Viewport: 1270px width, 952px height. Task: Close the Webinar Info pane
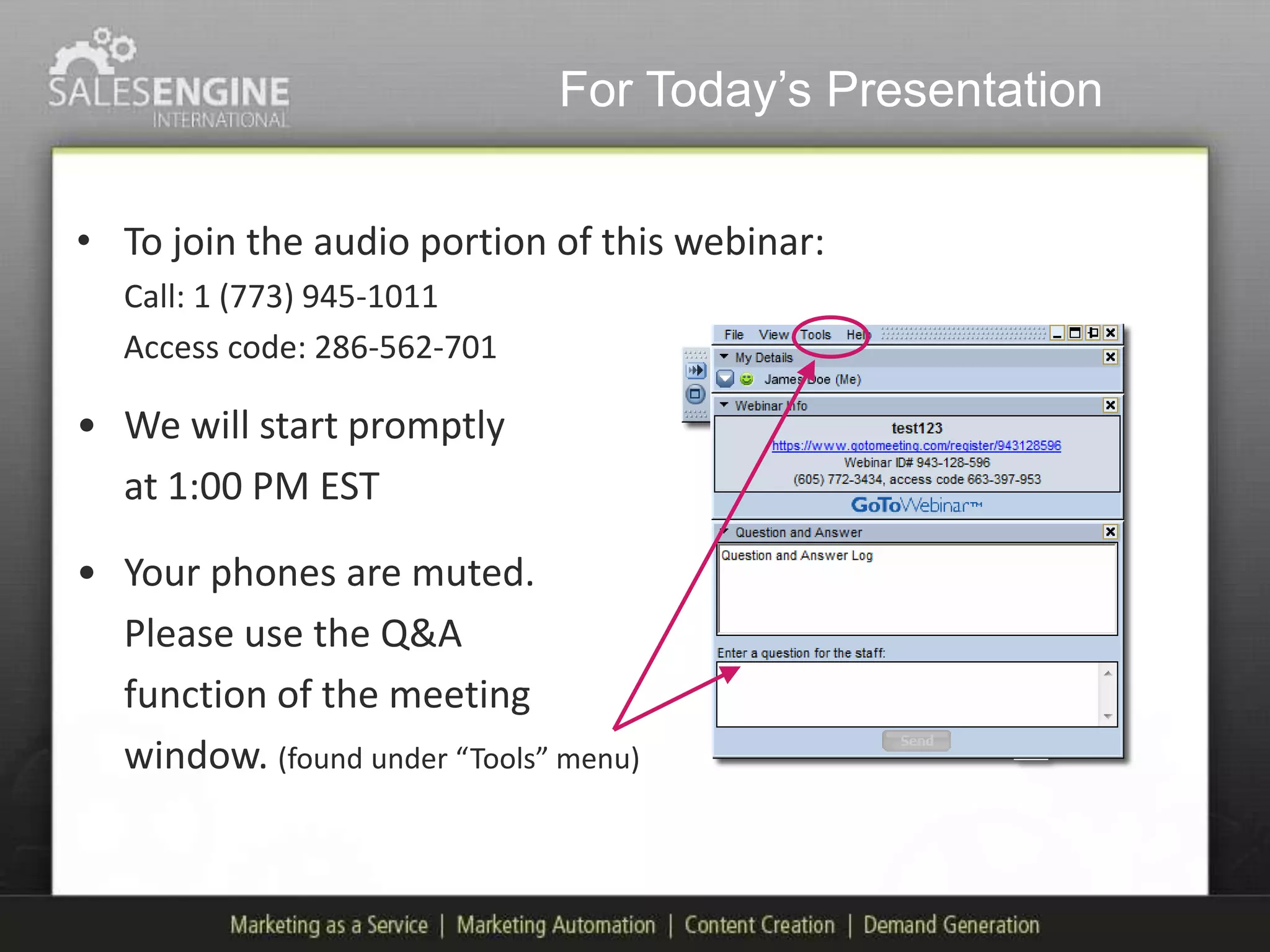click(1110, 405)
